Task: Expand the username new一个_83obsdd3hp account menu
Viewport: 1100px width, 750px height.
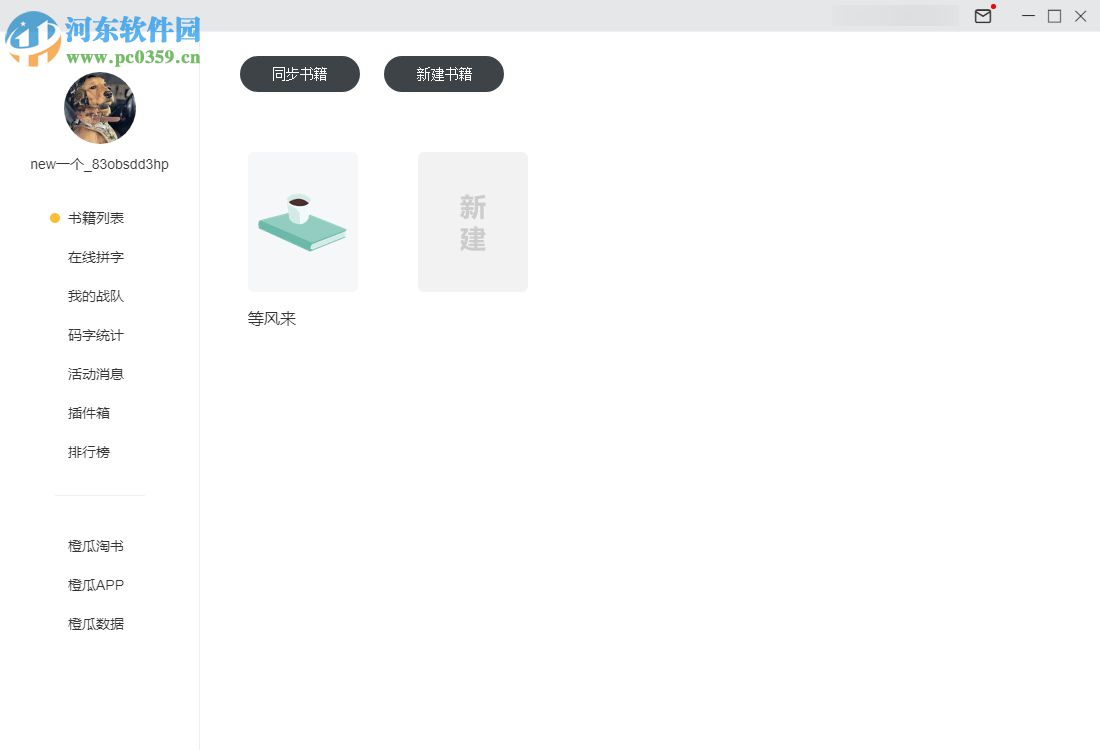Action: coord(100,164)
